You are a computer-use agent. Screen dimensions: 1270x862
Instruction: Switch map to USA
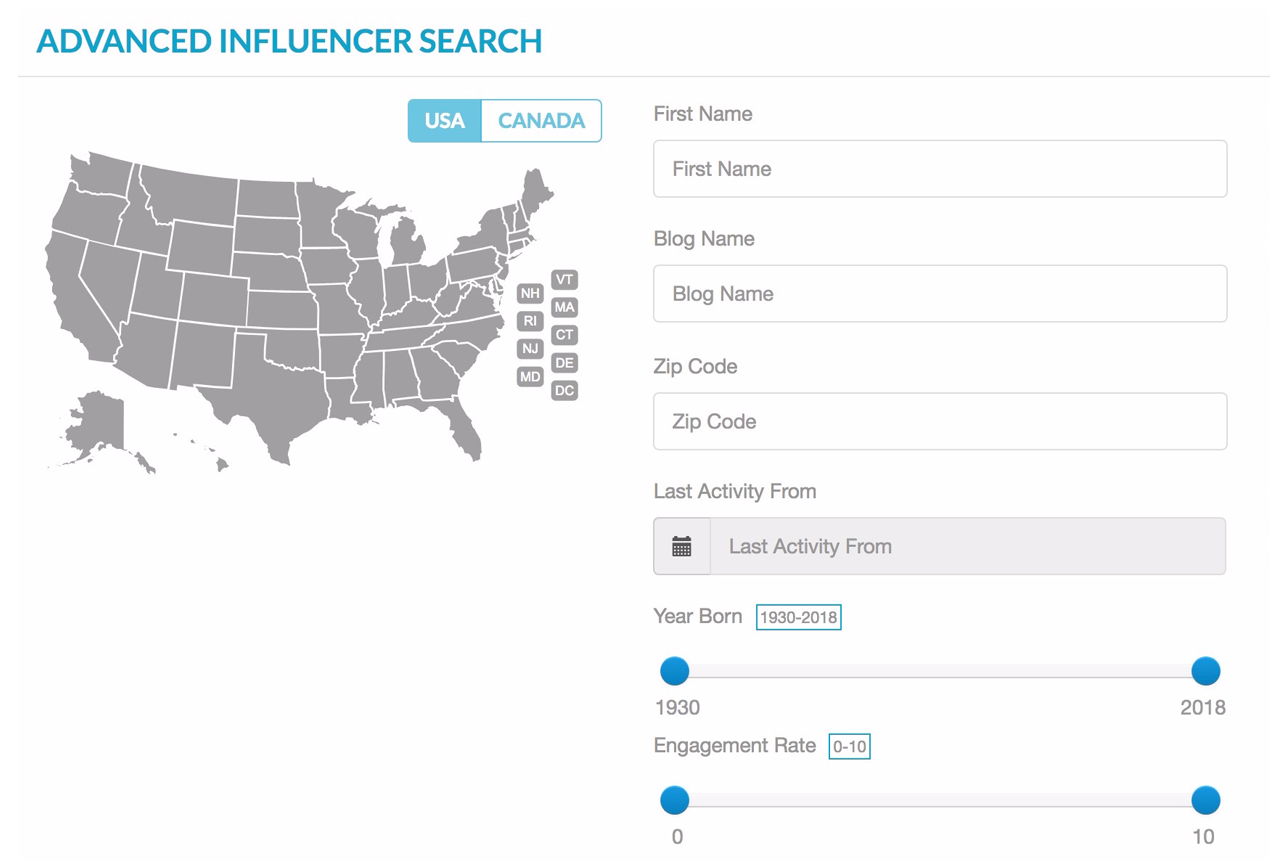point(445,121)
